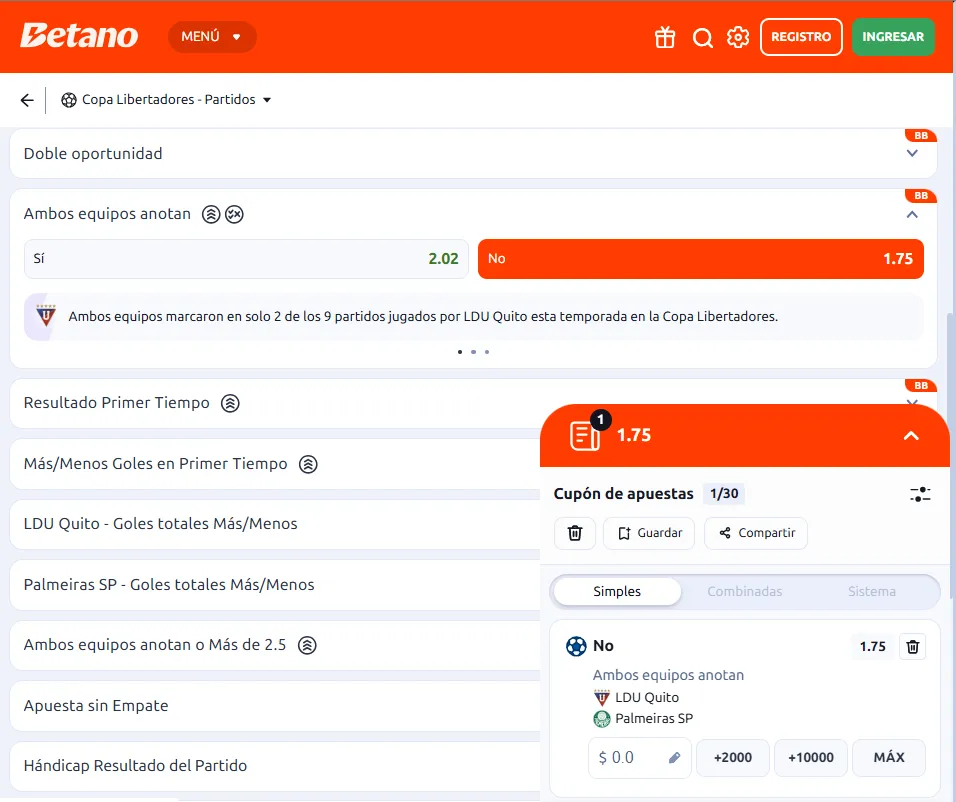Screen dimensions: 956x802
Task: Add +2000 to the stake
Action: (x=733, y=758)
